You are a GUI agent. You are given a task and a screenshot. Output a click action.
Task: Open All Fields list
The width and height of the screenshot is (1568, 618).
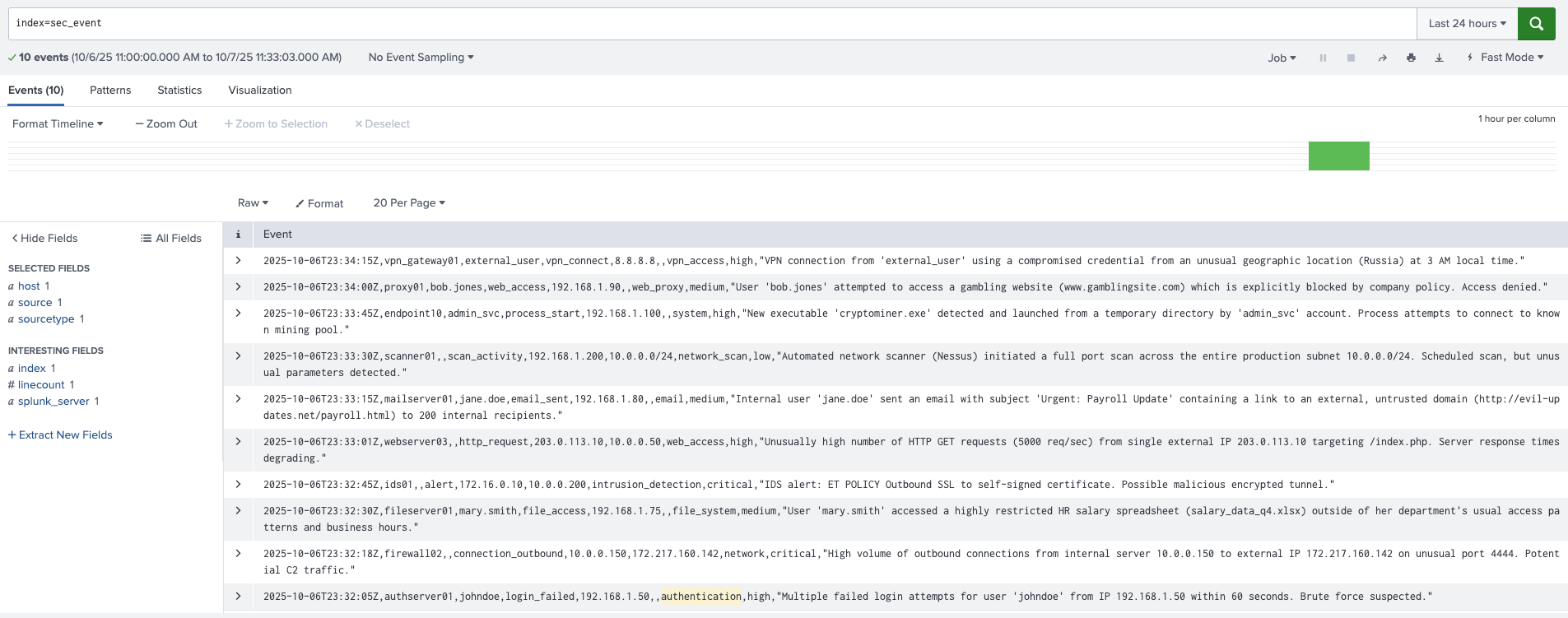pos(171,238)
